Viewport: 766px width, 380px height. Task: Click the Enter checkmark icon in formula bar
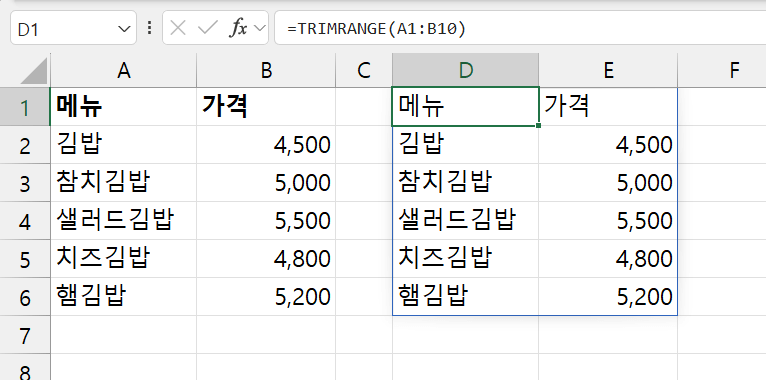tap(208, 28)
